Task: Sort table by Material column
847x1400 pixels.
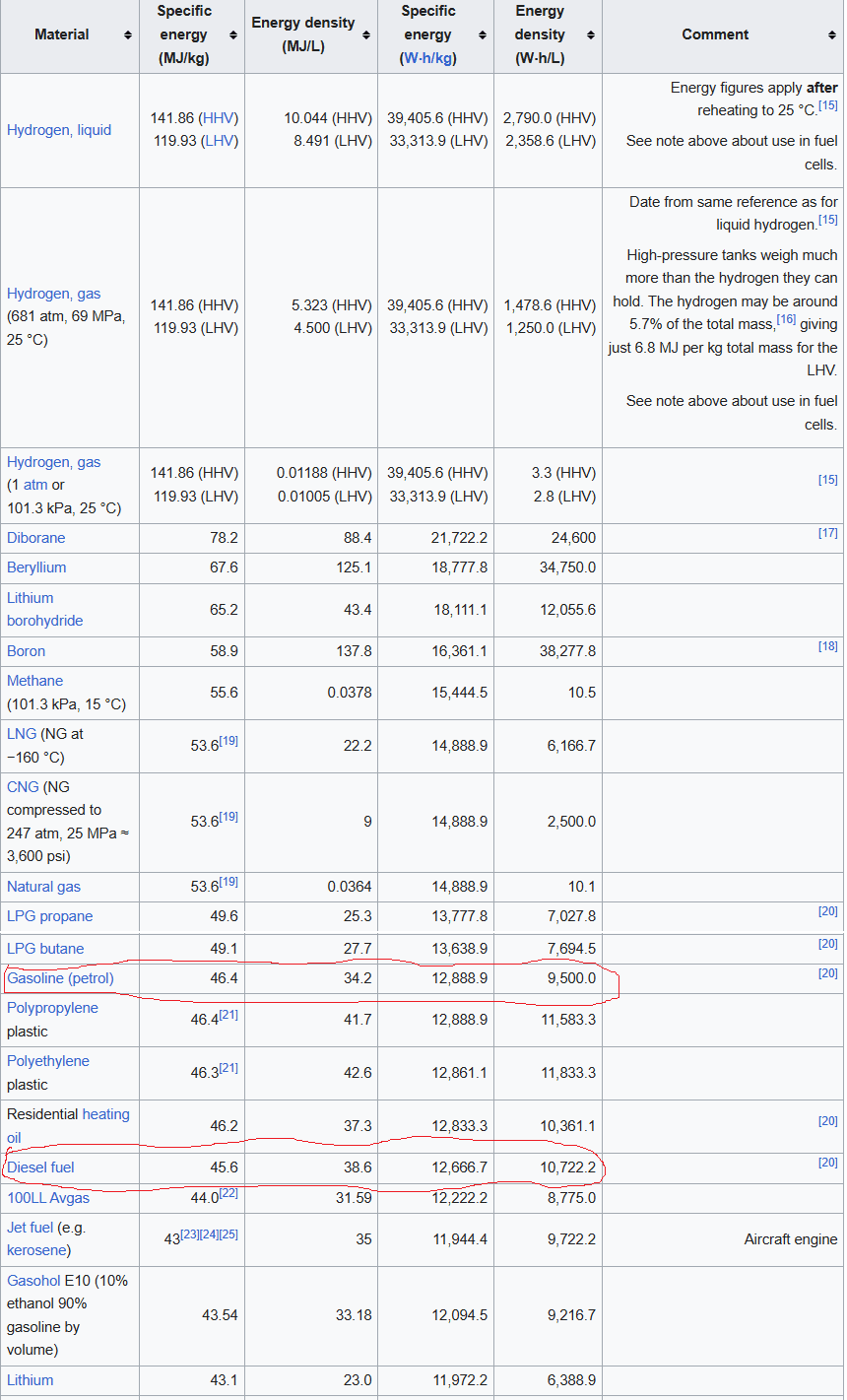Action: 128,35
